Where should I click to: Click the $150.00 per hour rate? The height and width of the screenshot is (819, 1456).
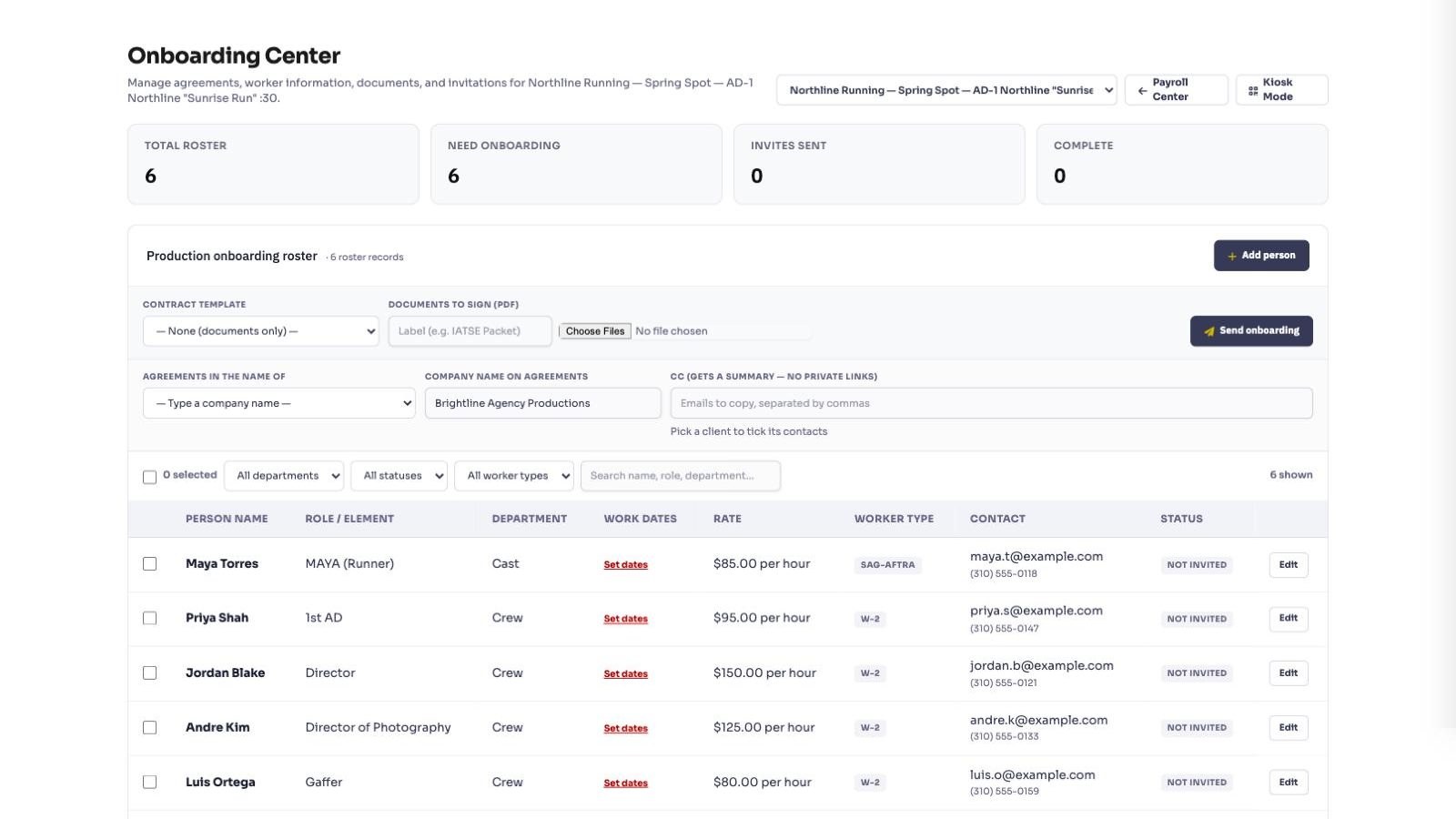764,673
